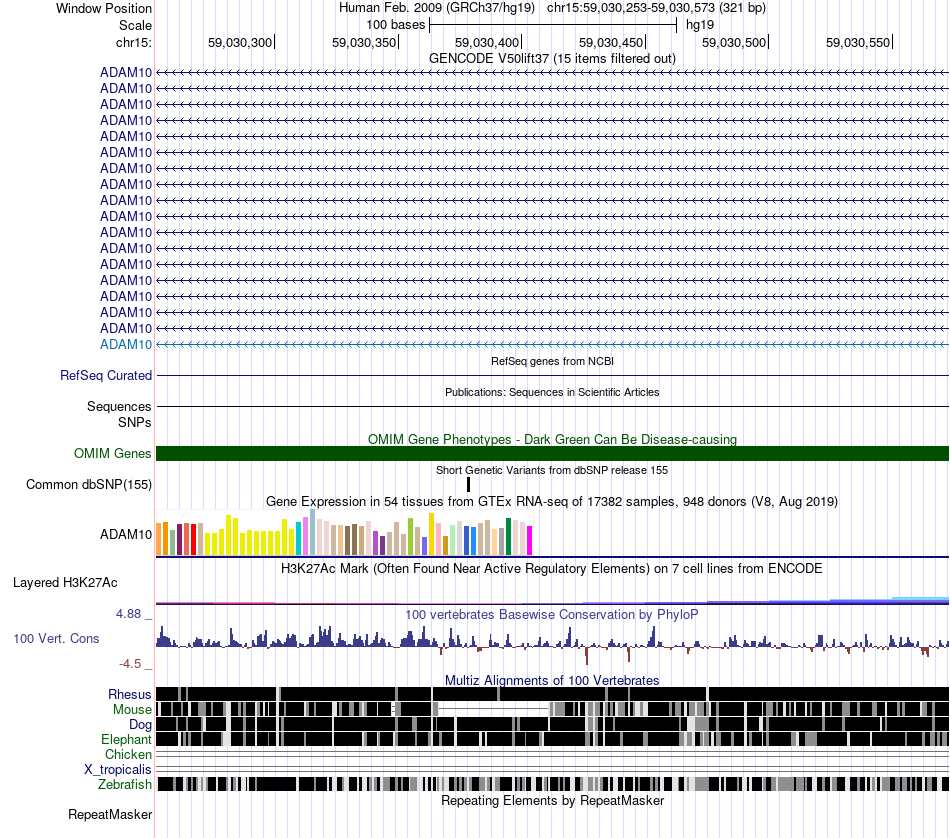Click the magenta bar in GTEx chart
This screenshot has width=950, height=838.
pyautogui.click(x=529, y=540)
